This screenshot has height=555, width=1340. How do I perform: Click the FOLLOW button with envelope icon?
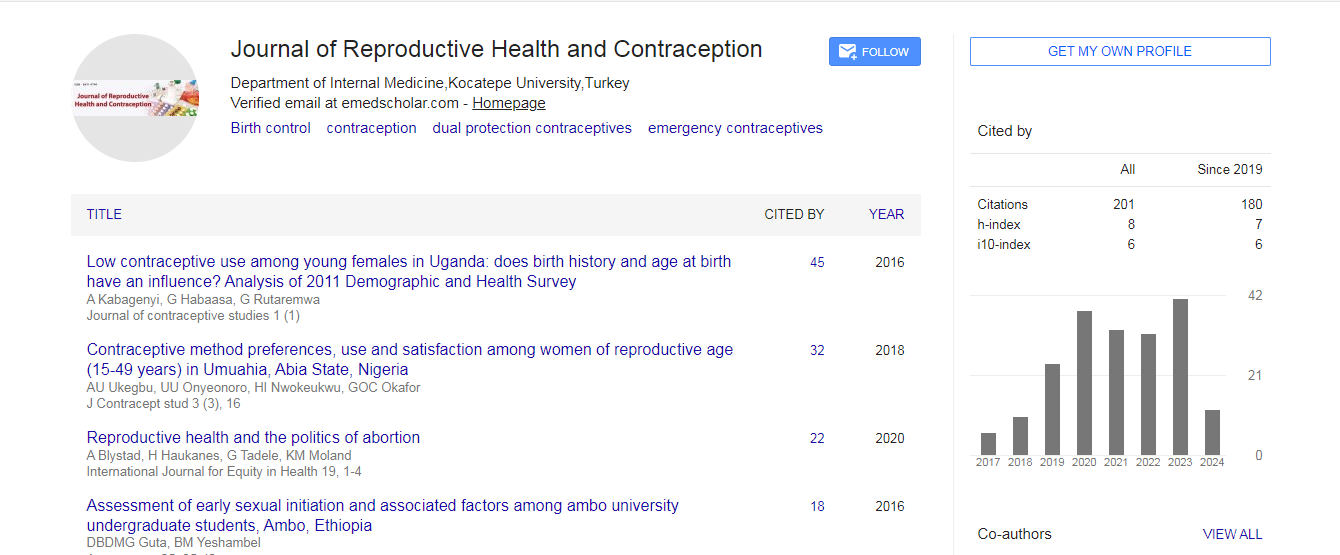click(874, 52)
